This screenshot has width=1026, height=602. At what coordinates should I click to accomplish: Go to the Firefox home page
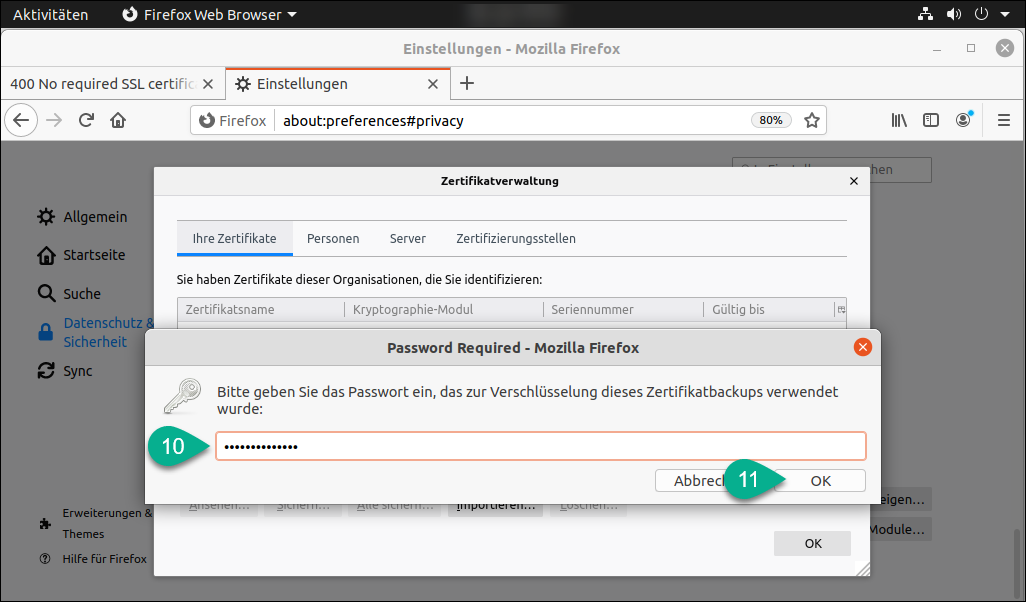point(118,120)
